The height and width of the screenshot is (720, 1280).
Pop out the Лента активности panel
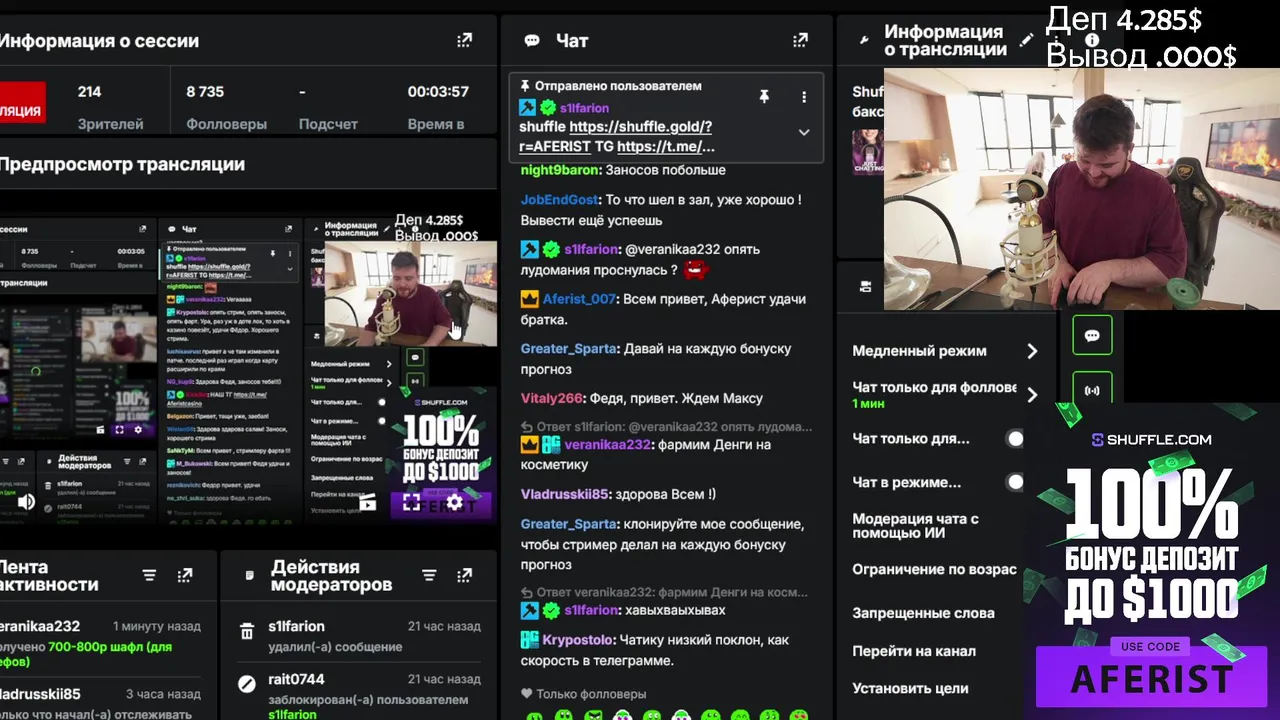[185, 575]
